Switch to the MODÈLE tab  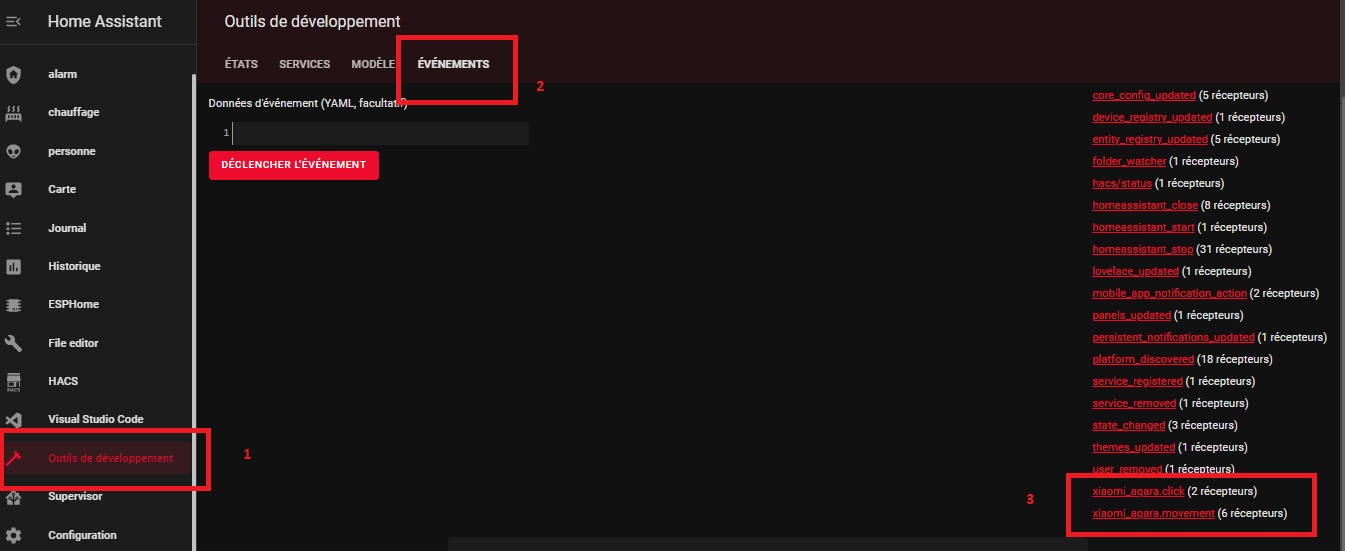tap(373, 64)
